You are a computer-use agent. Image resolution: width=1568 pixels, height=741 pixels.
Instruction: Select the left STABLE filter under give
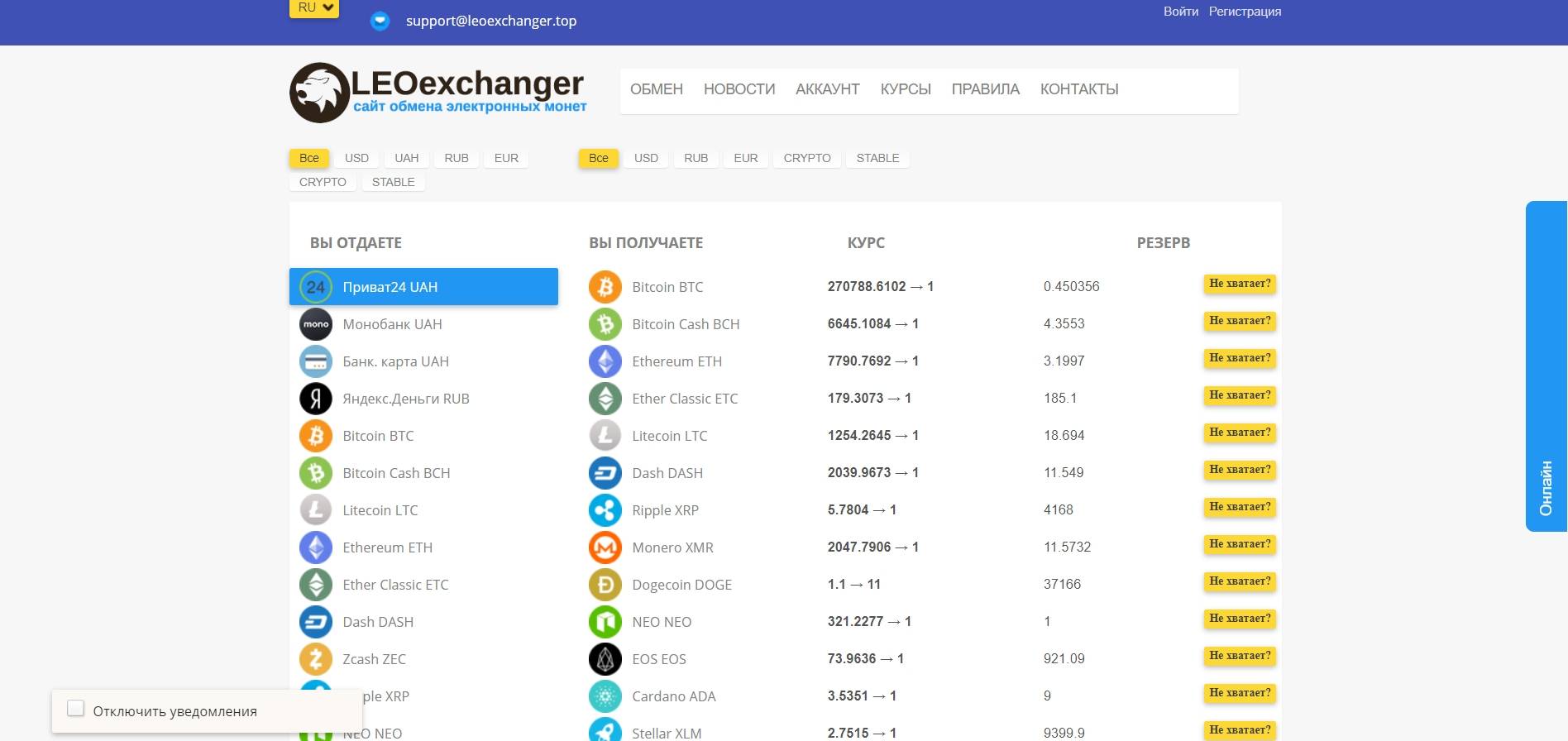[394, 182]
